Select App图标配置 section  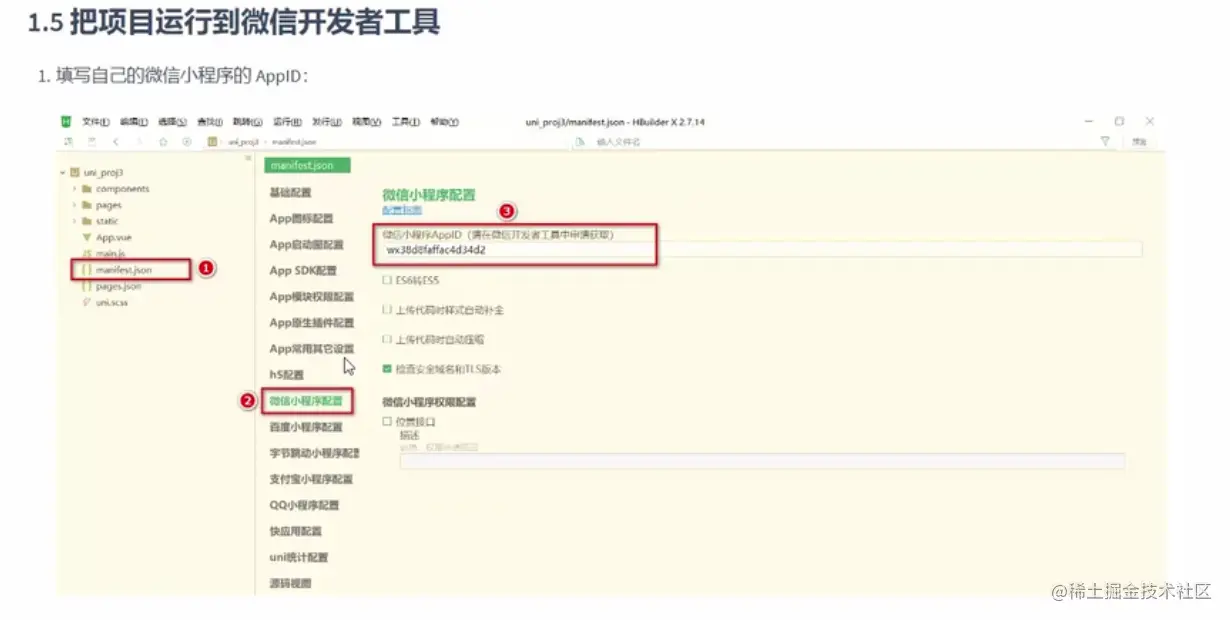[301, 218]
